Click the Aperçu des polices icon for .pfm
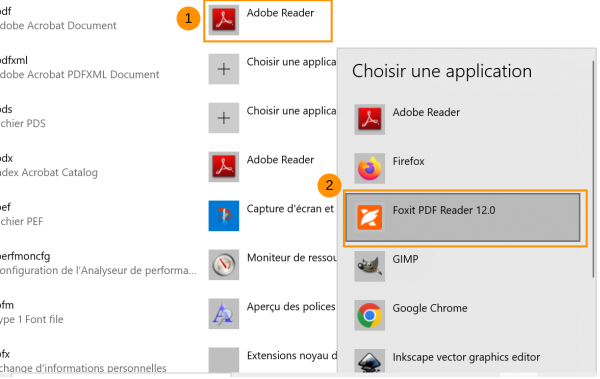600x379 pixels. (x=224, y=314)
